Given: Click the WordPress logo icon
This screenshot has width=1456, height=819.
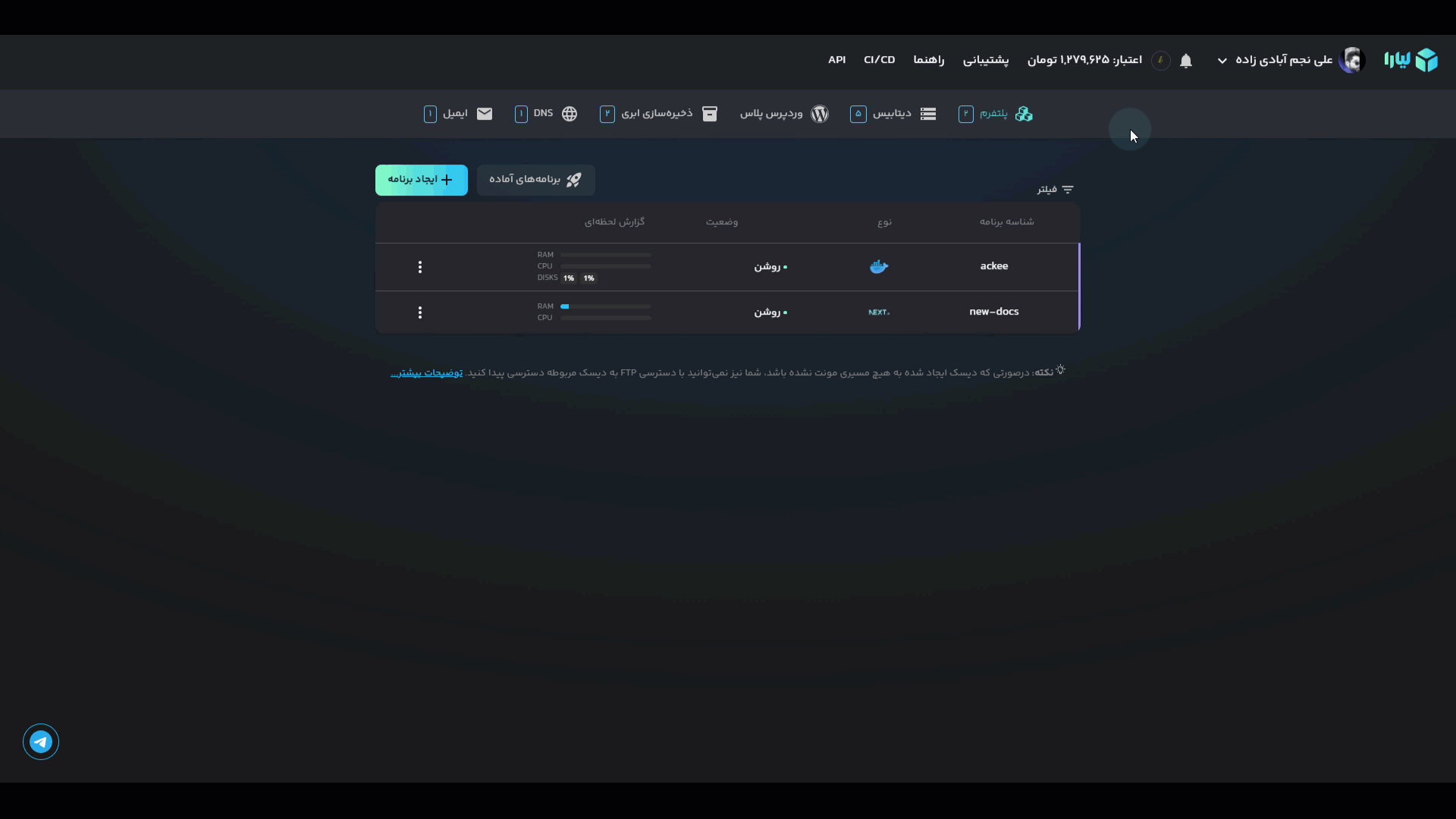Looking at the screenshot, I should (x=820, y=114).
